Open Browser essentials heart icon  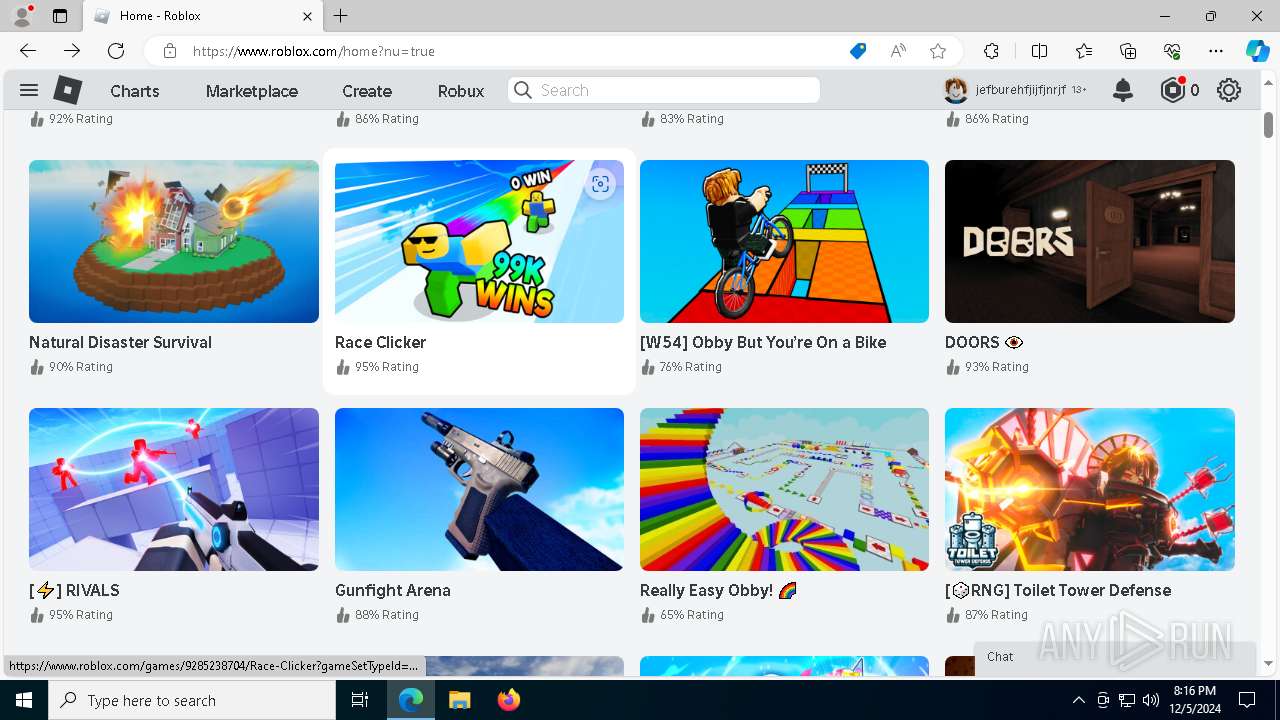[x=1172, y=51]
